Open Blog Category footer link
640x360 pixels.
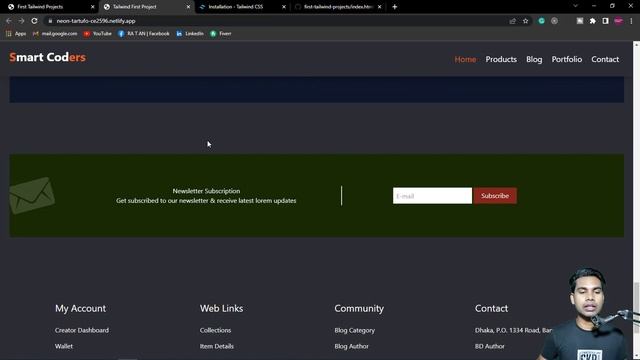354,330
